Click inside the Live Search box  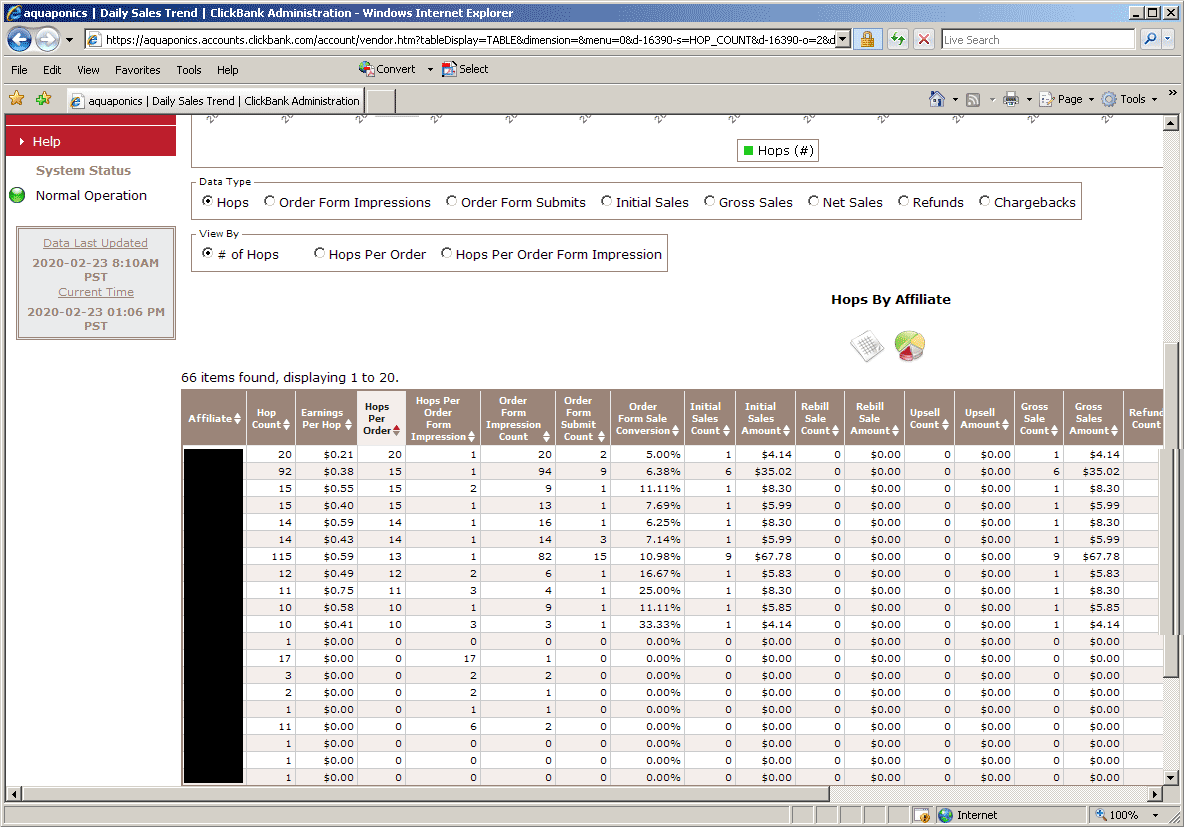click(1037, 40)
